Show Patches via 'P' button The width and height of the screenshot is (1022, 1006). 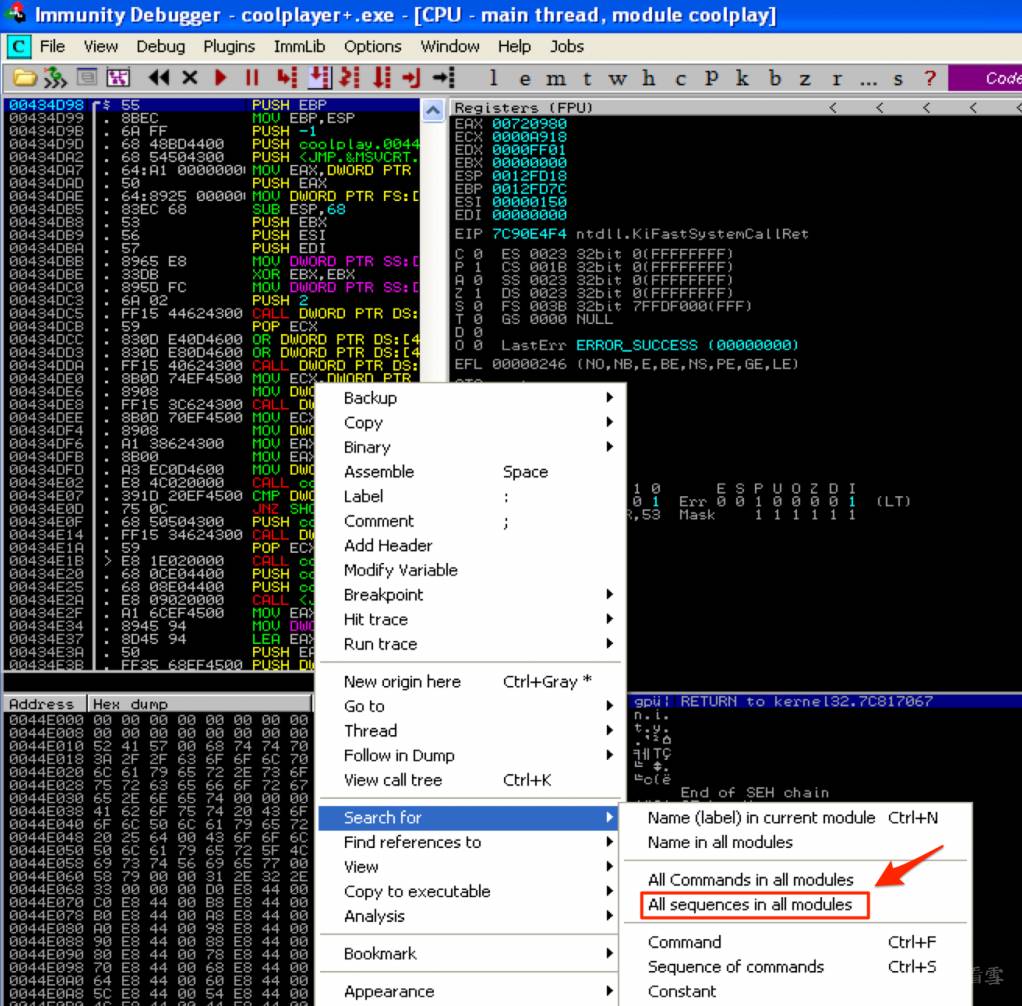coord(711,78)
